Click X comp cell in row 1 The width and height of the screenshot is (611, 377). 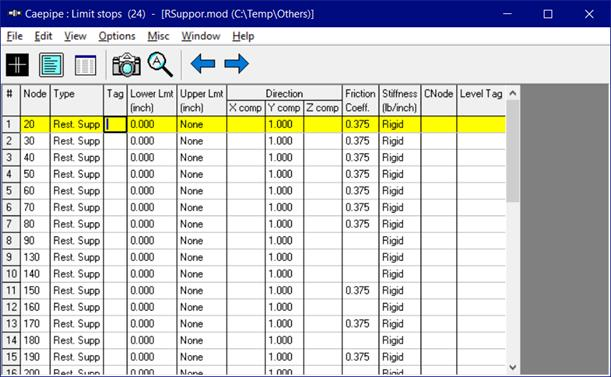245,124
